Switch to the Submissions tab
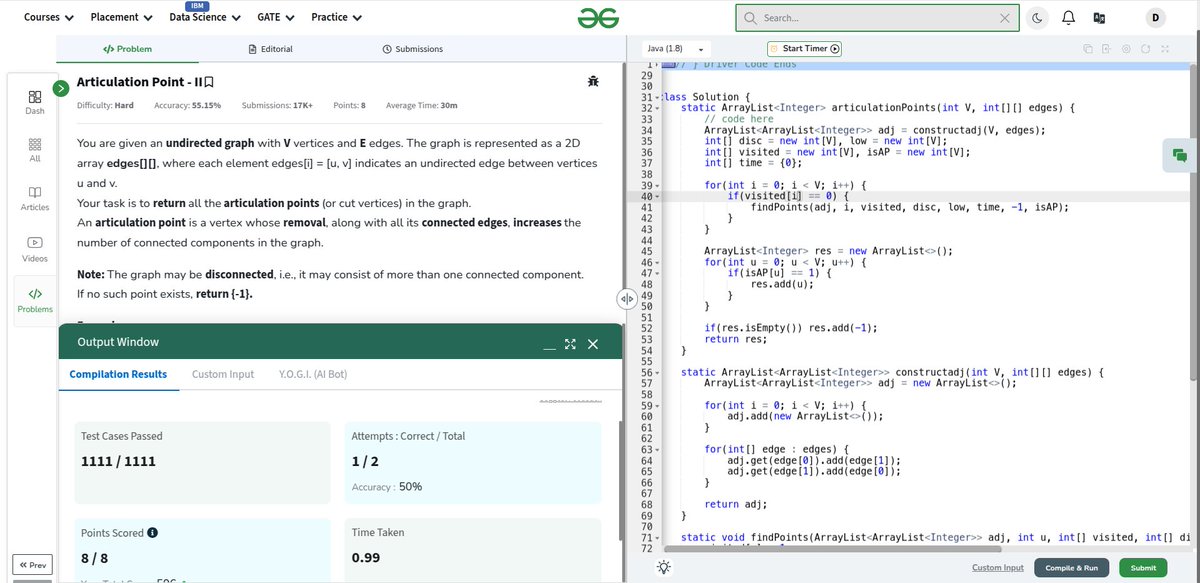 [x=412, y=48]
